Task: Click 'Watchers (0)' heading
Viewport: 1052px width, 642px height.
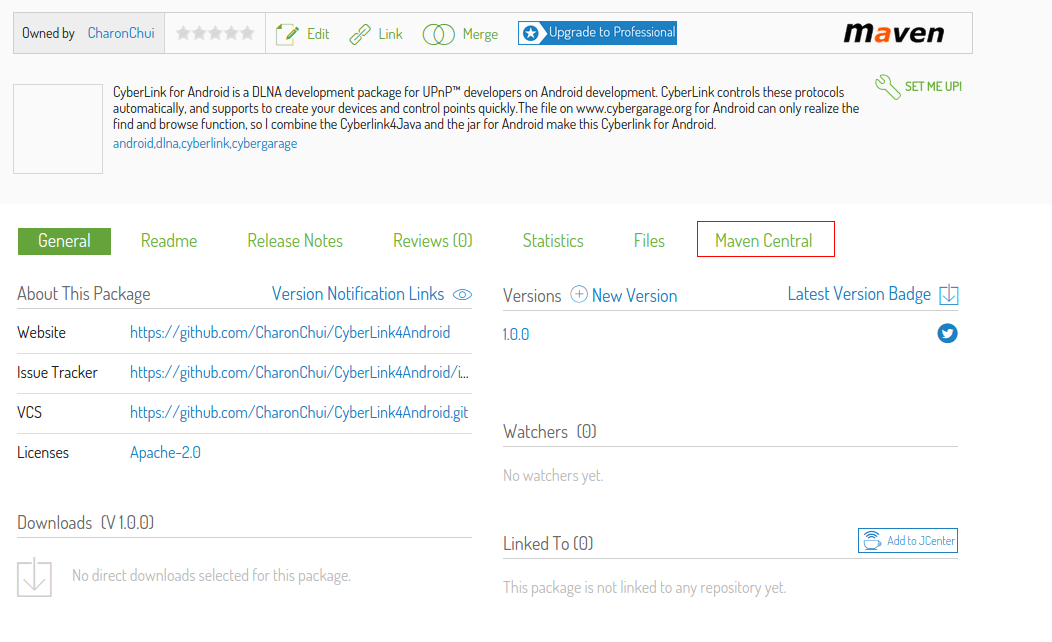Action: click(549, 431)
